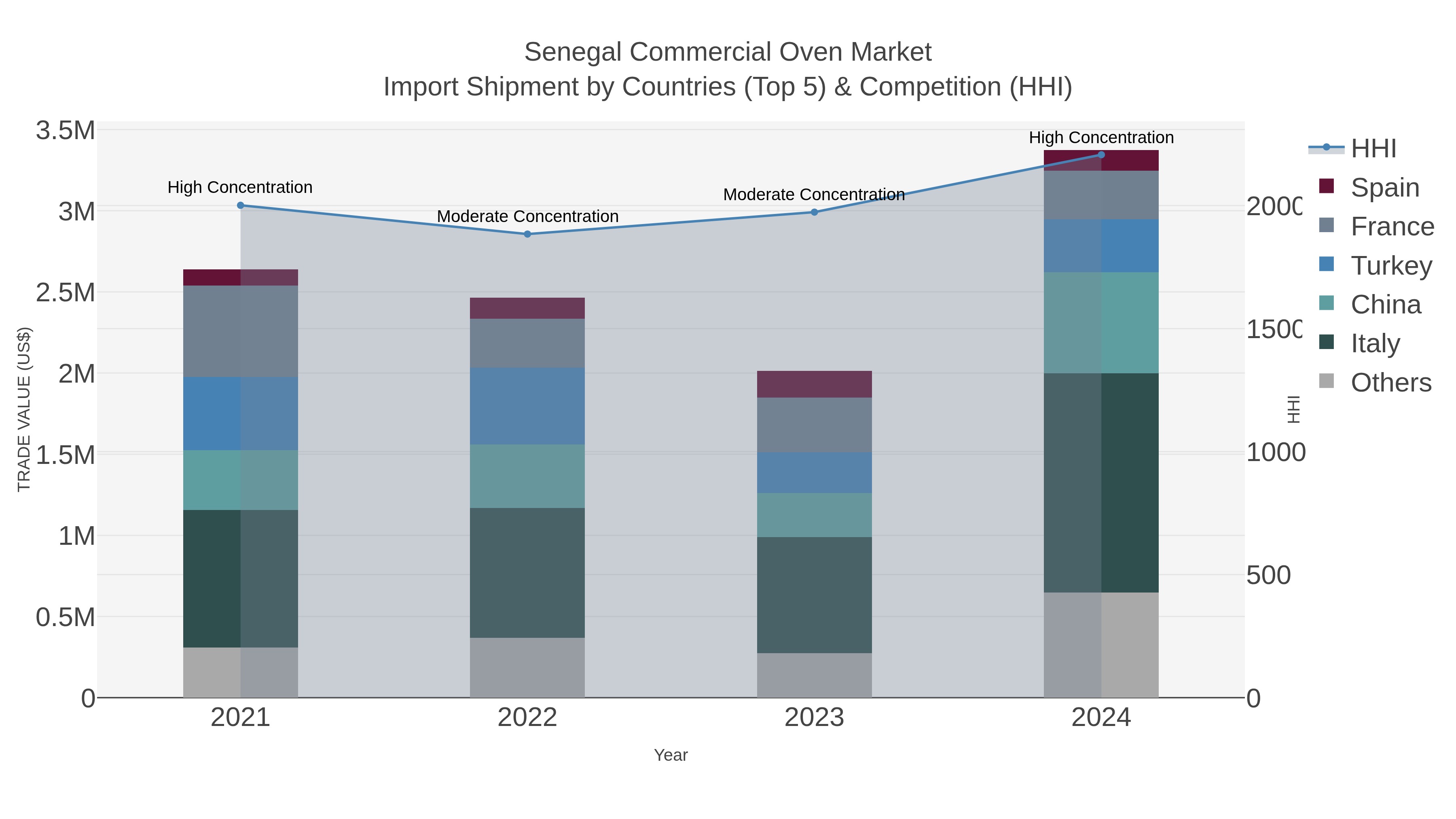Select the 2022 Others bar segment
The image size is (1456, 819).
(x=527, y=667)
